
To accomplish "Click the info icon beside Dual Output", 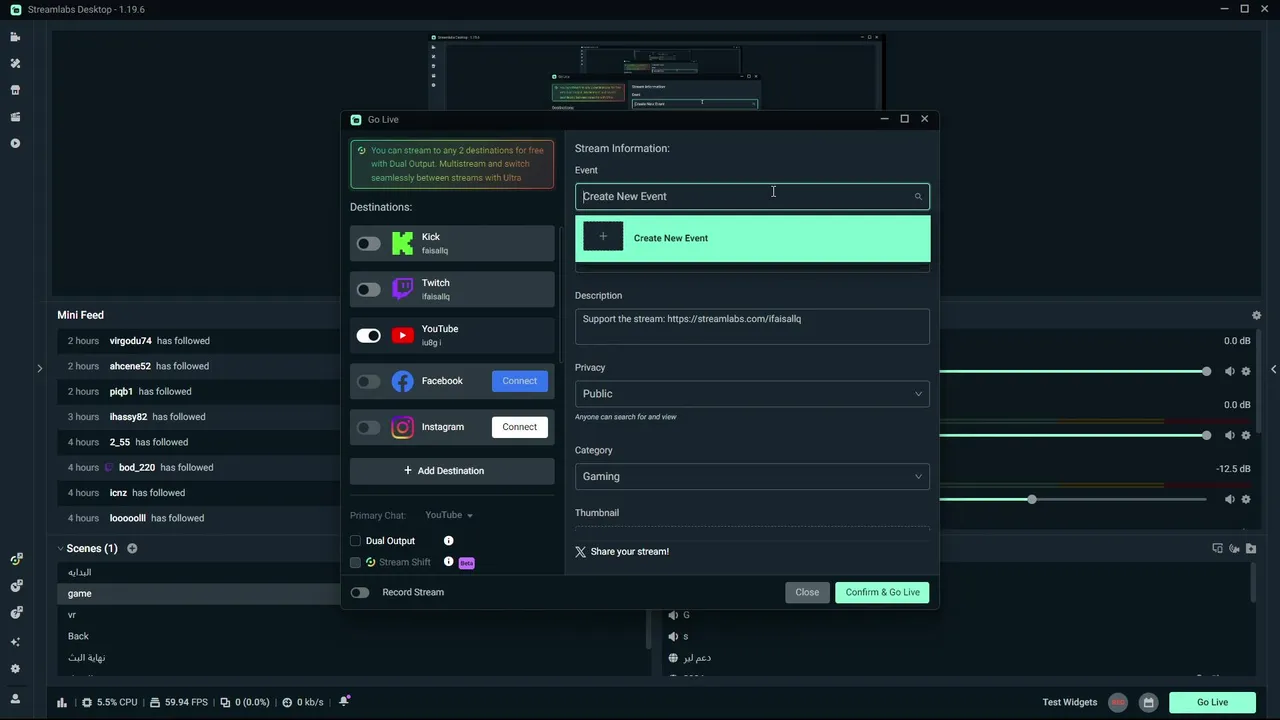I will point(448,541).
